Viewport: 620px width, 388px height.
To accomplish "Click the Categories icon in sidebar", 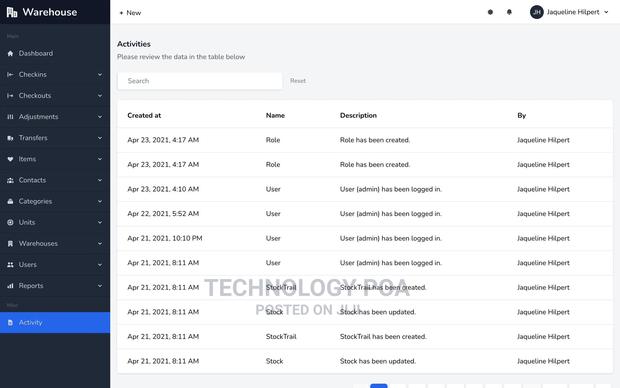I will 10,201.
